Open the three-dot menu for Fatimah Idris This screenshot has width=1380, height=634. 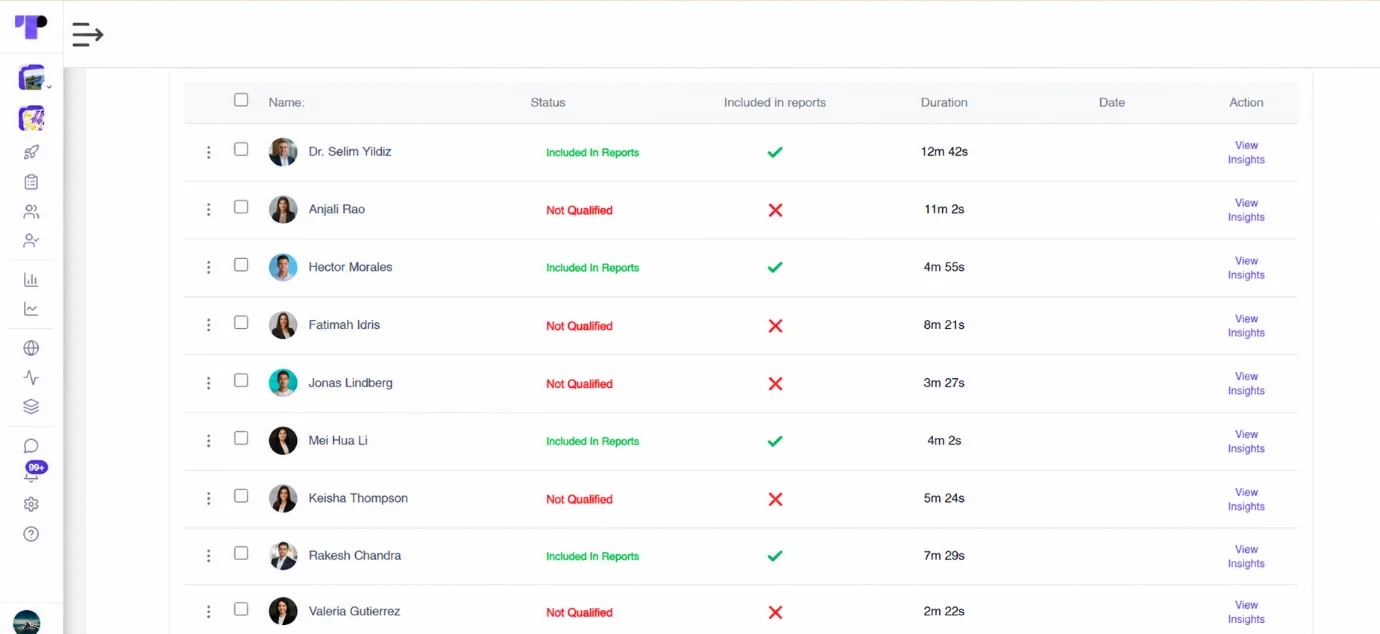[209, 325]
